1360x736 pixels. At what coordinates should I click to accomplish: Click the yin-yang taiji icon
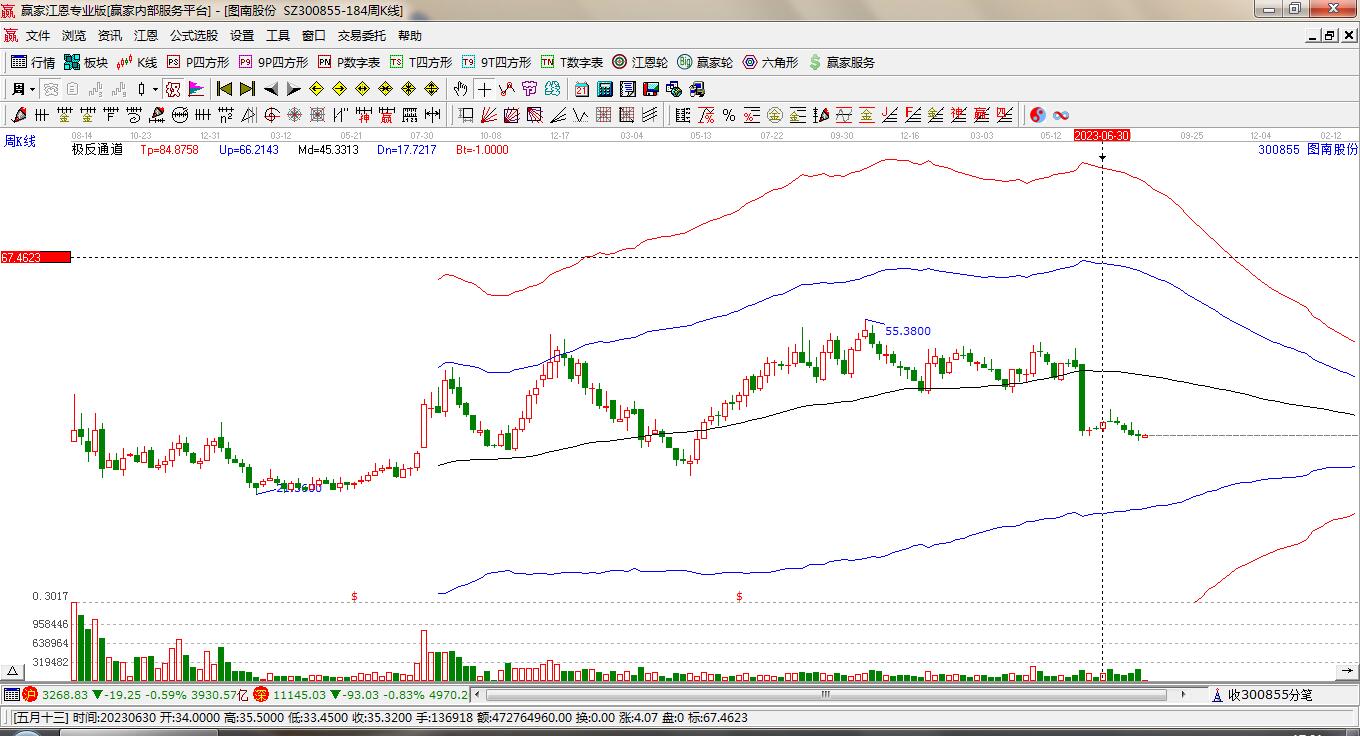1037,115
